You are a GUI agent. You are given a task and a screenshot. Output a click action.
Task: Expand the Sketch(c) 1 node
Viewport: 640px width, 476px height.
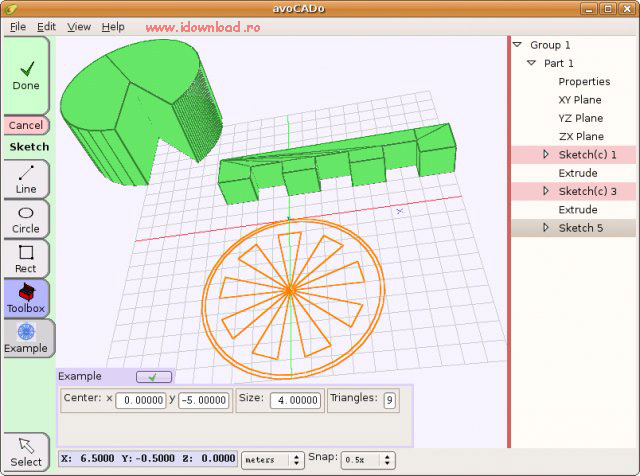[546, 154]
